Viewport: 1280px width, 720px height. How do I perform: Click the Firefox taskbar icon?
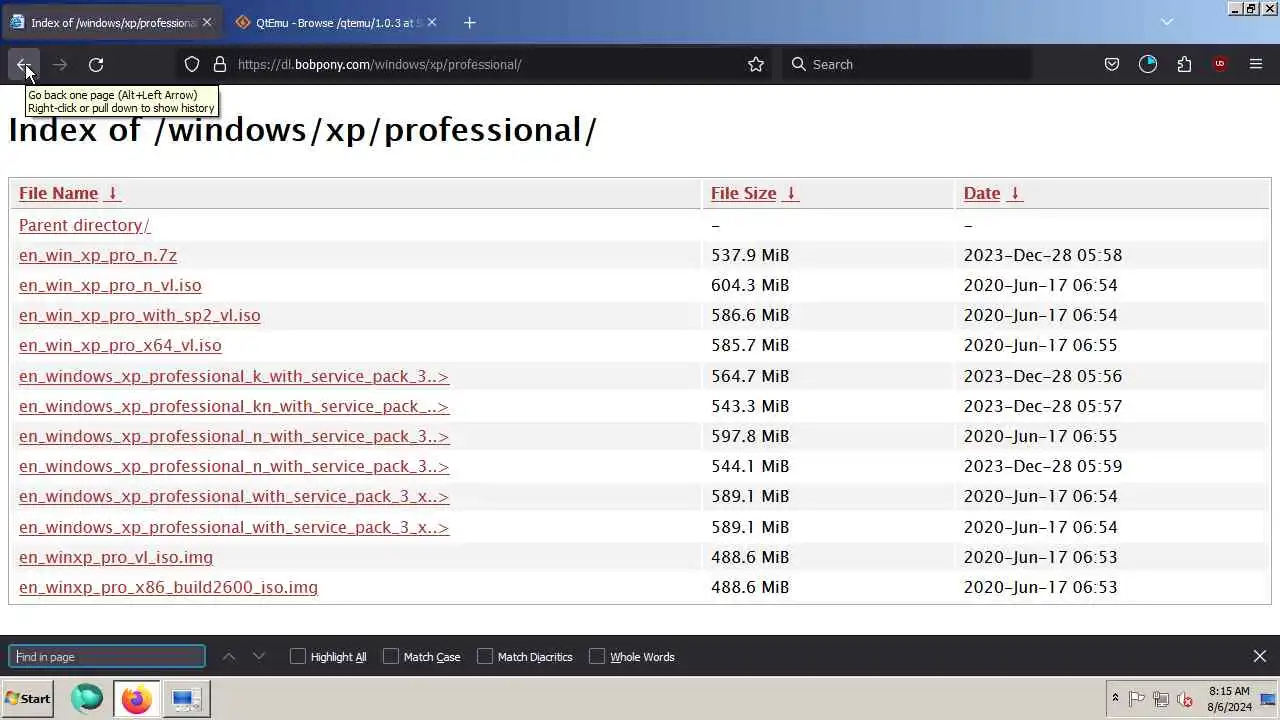[136, 699]
